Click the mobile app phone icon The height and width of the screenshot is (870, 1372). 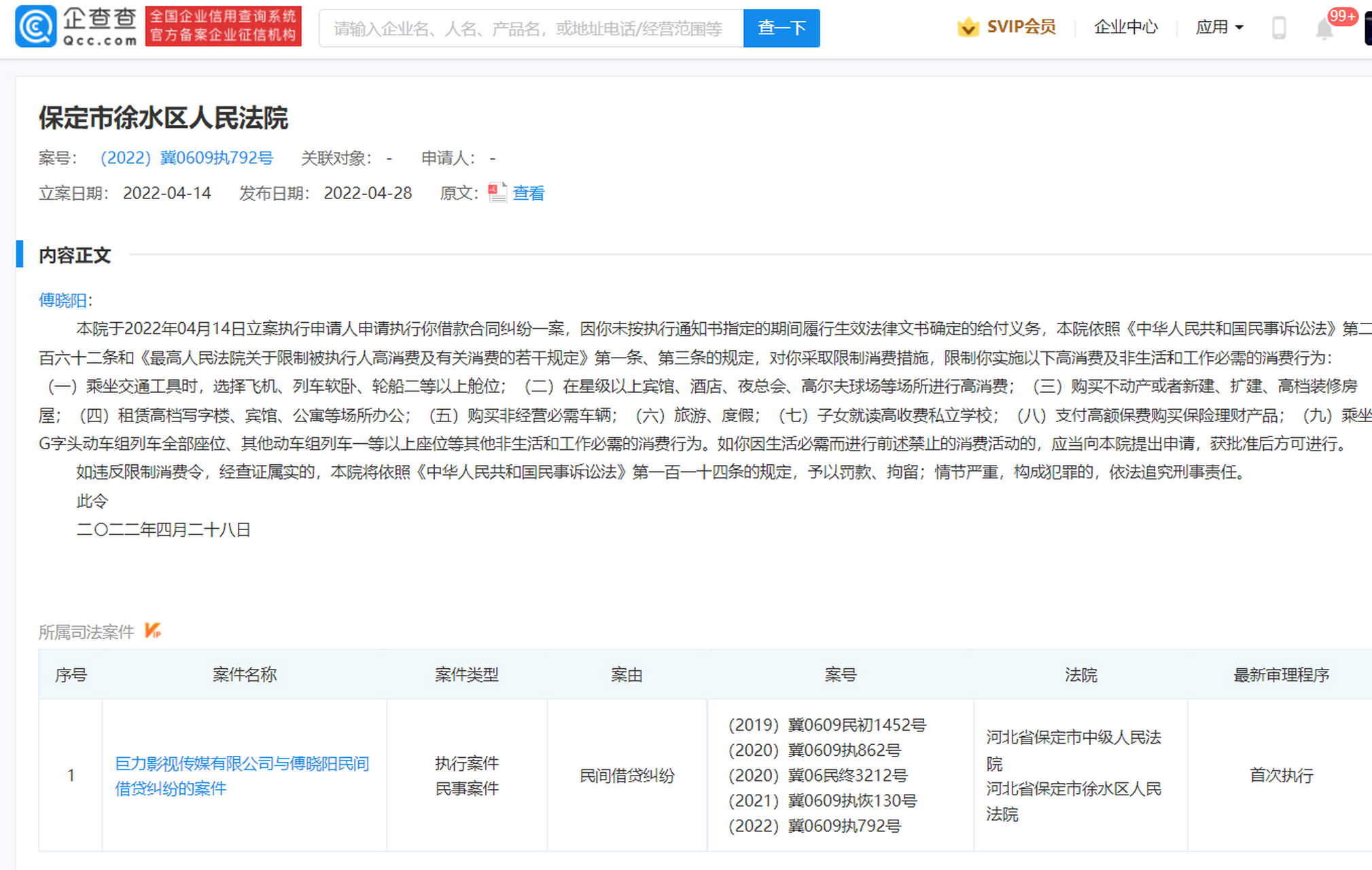pos(1280,27)
